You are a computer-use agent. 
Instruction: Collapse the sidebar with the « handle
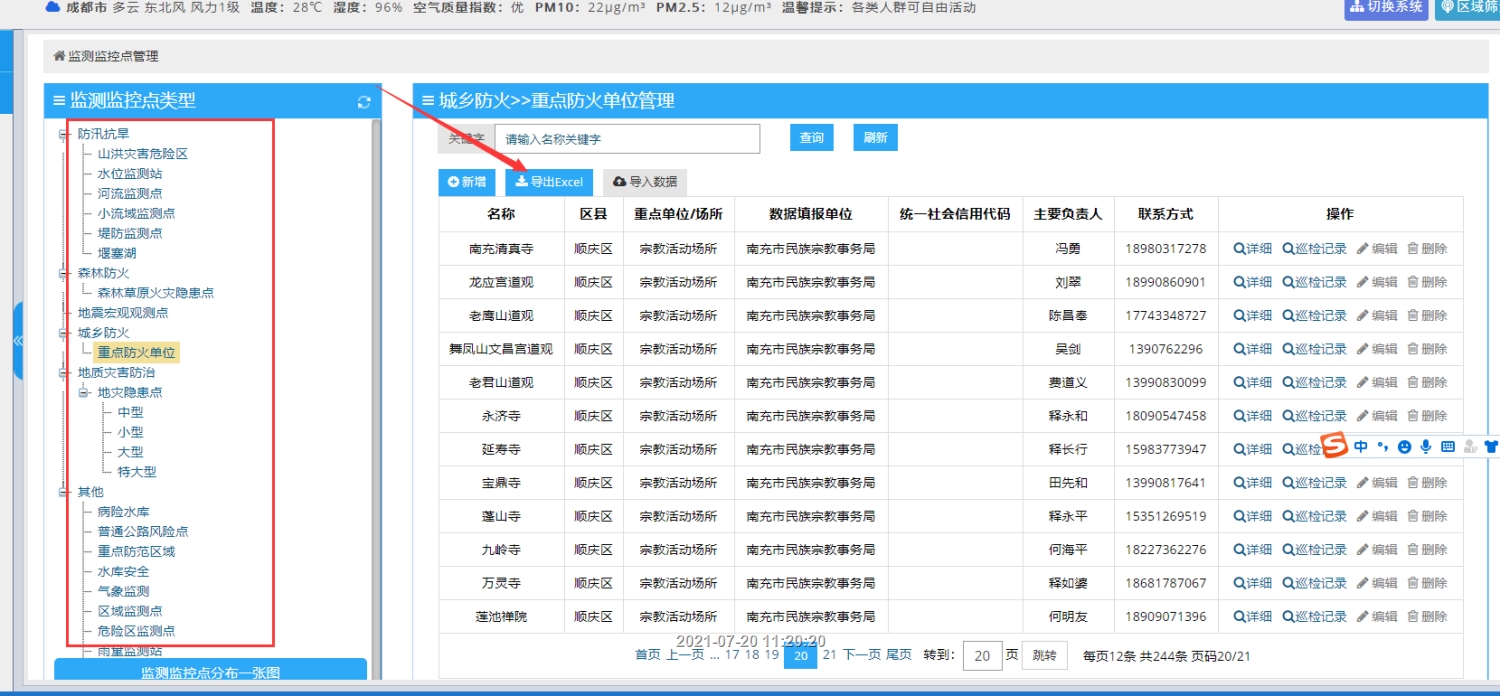coord(17,340)
